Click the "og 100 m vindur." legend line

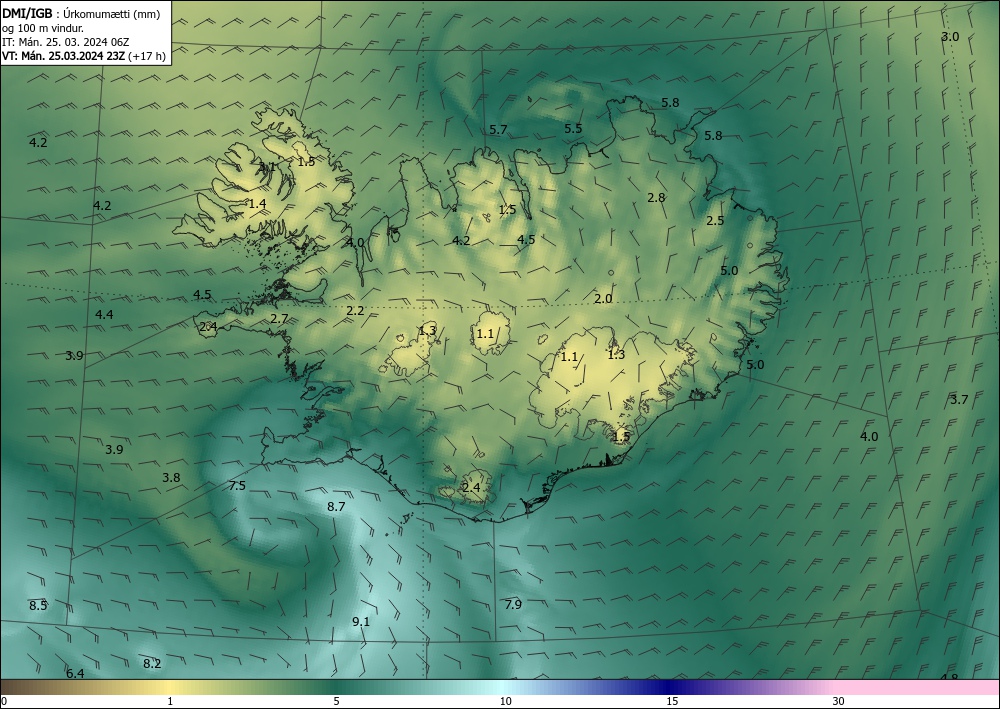[43, 27]
